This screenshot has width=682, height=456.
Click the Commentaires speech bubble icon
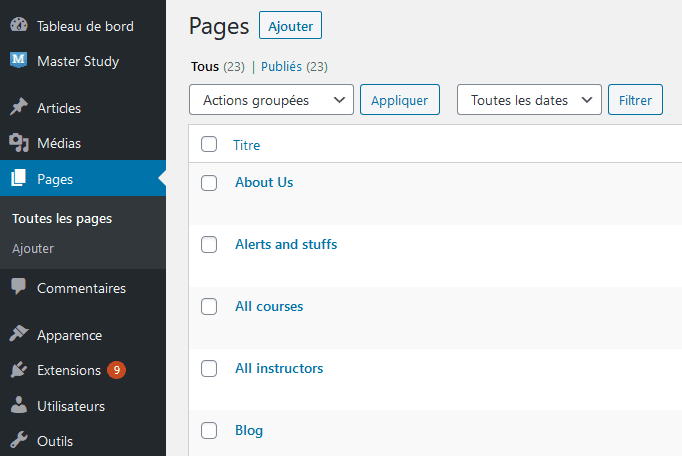pos(18,286)
